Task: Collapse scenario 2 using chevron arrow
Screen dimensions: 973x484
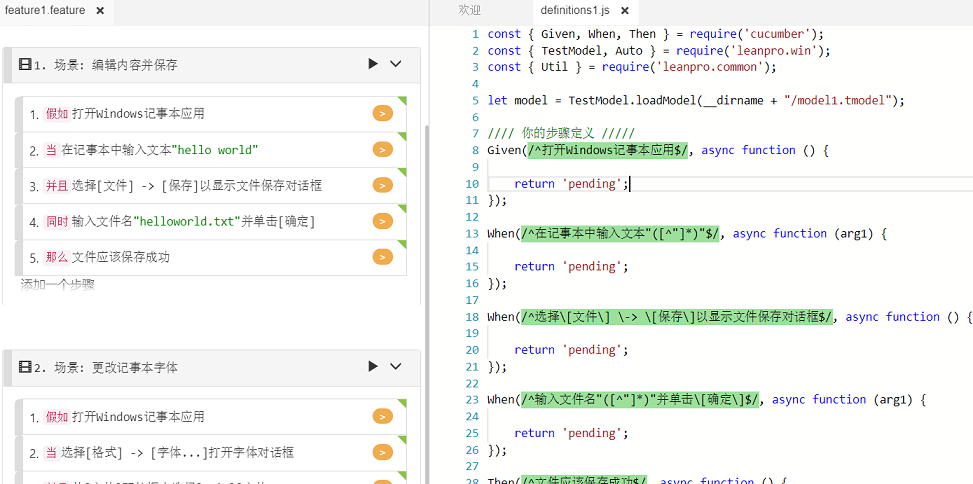Action: point(396,367)
